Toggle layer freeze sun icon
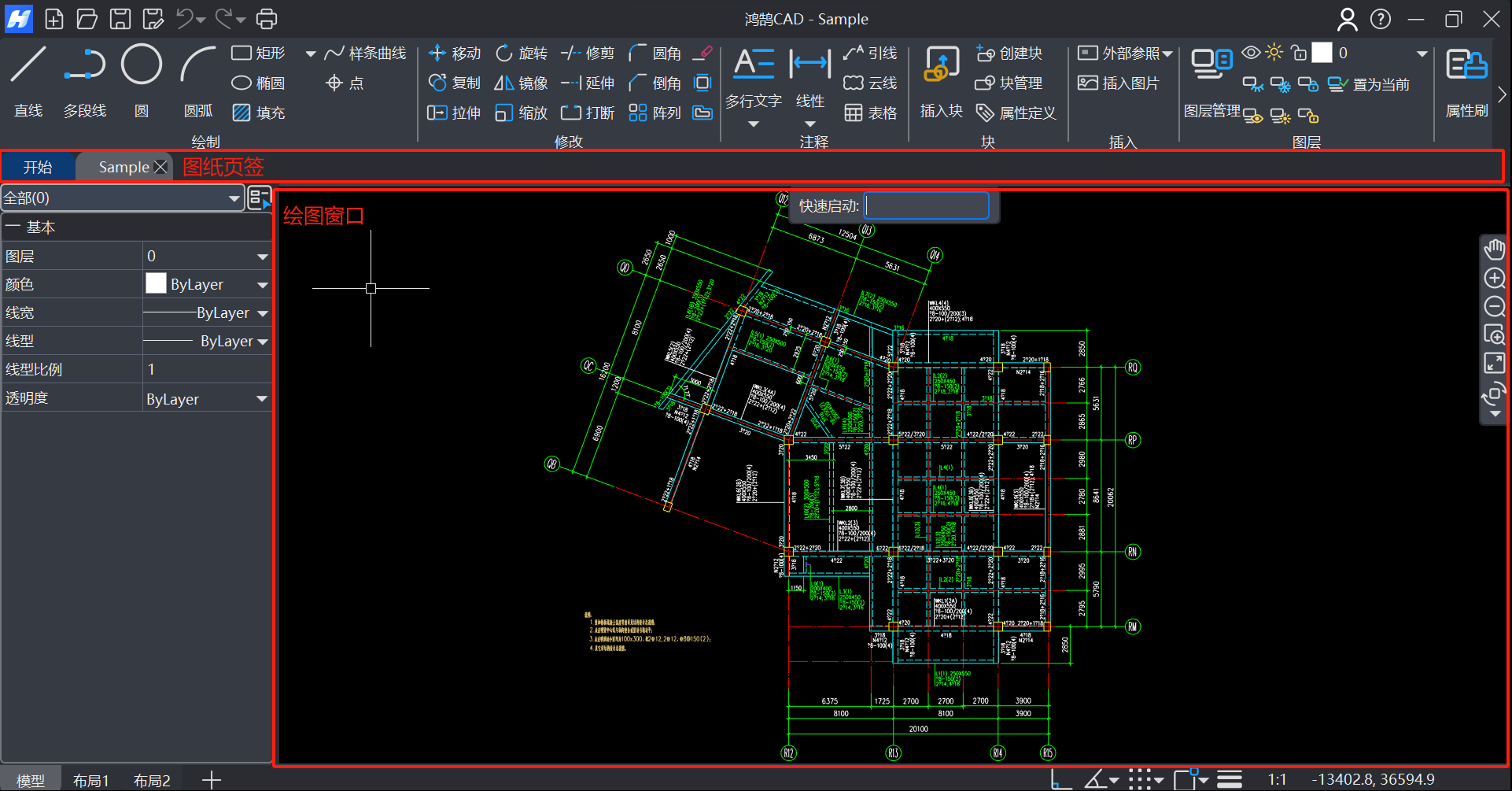Screen dimensions: 1512x791 pyautogui.click(x=1274, y=53)
